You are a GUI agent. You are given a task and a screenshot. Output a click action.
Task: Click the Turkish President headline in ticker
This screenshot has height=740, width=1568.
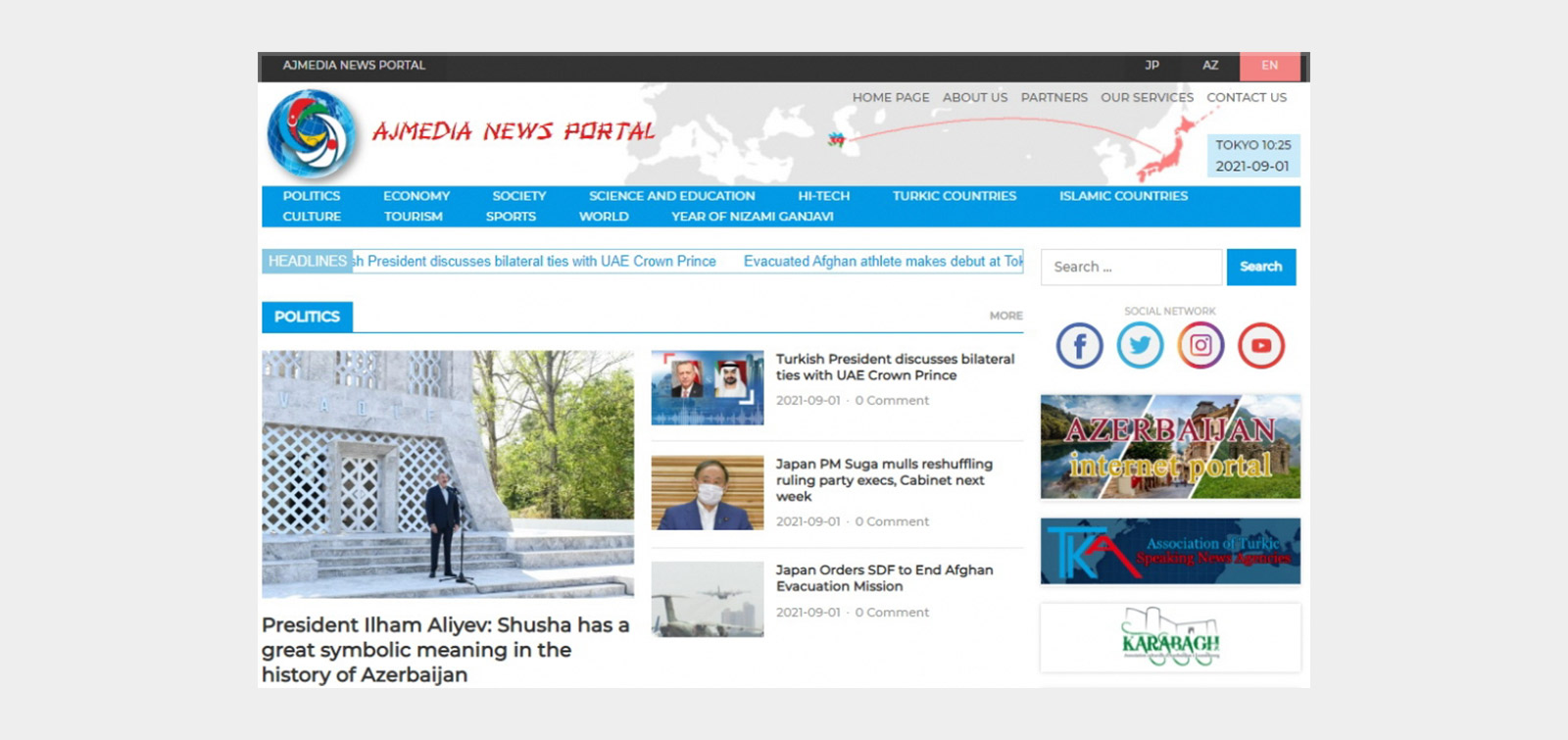(535, 262)
